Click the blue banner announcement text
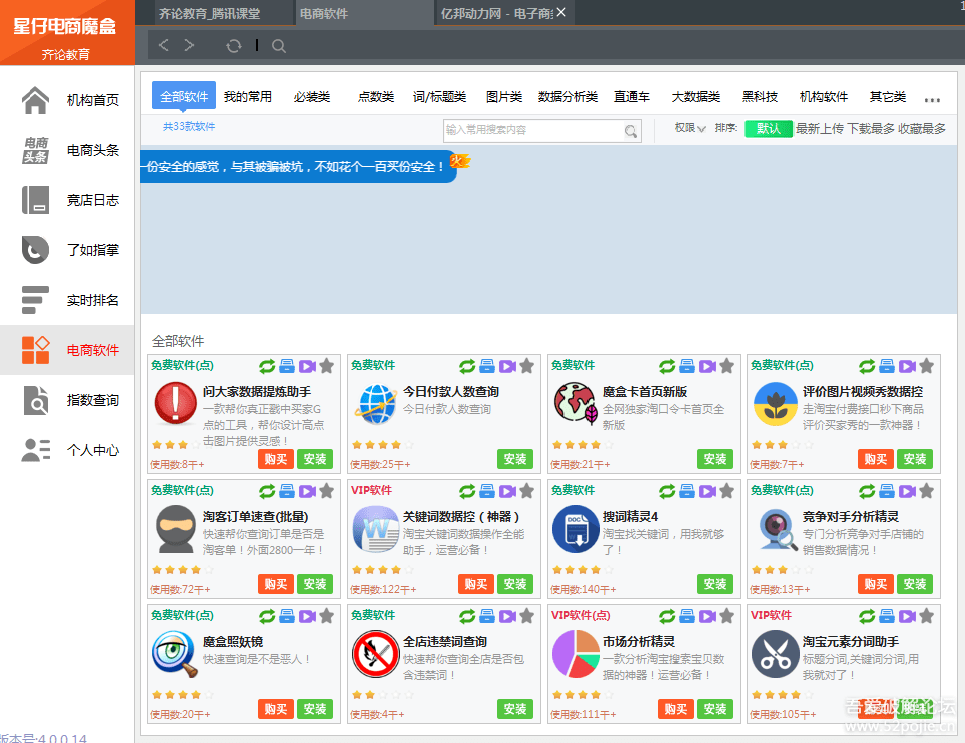965x743 pixels. pos(294,167)
